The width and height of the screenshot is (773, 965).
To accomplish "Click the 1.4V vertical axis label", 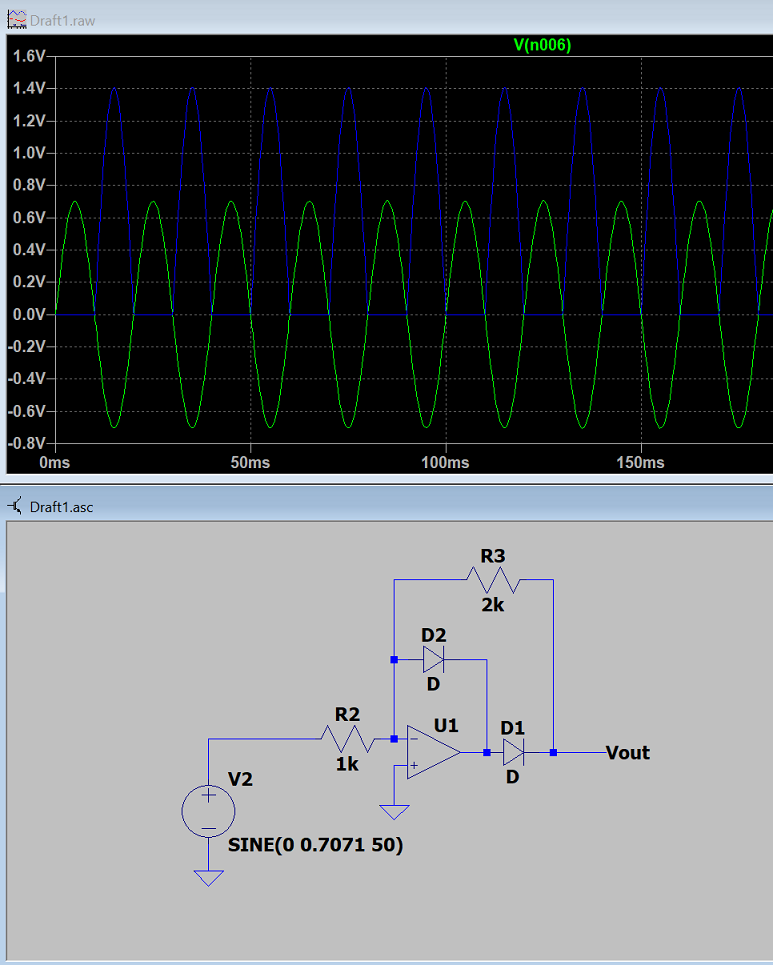I will tap(29, 88).
